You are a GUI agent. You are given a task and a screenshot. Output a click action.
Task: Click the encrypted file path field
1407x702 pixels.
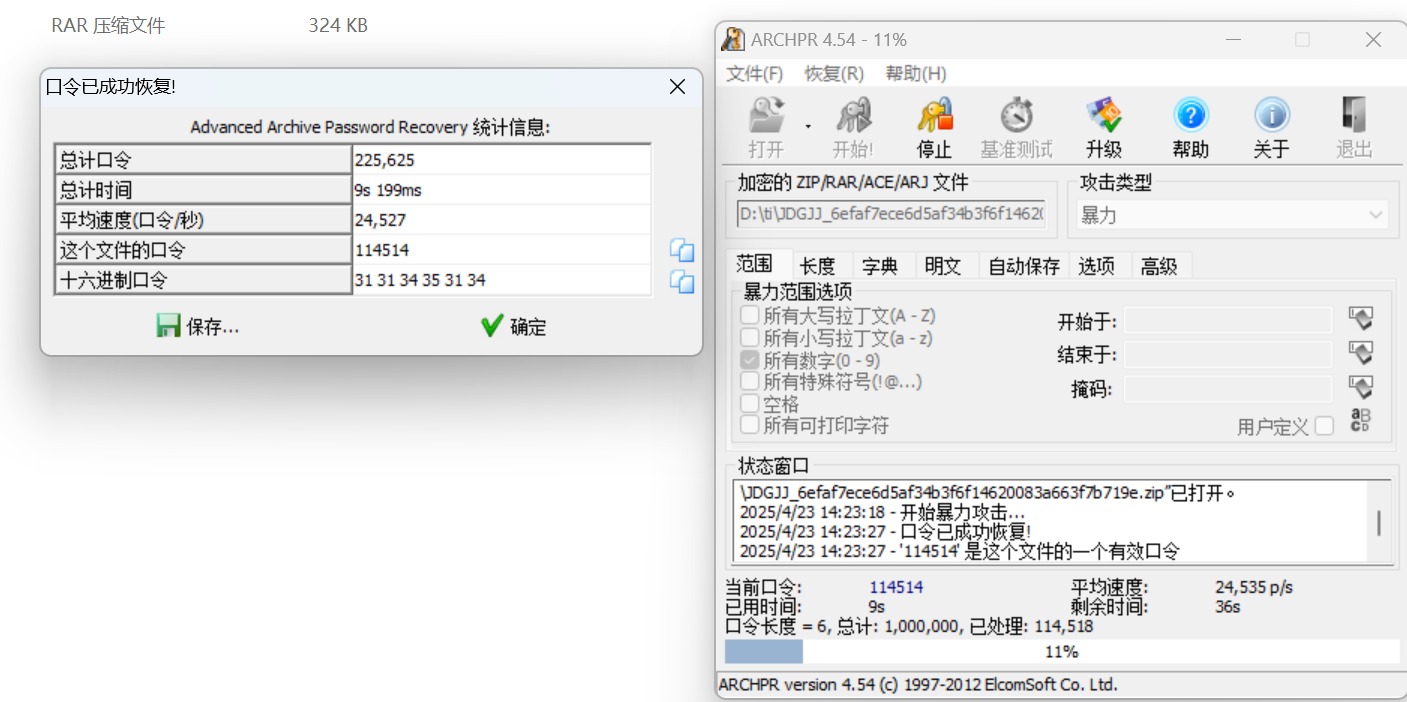click(x=891, y=214)
